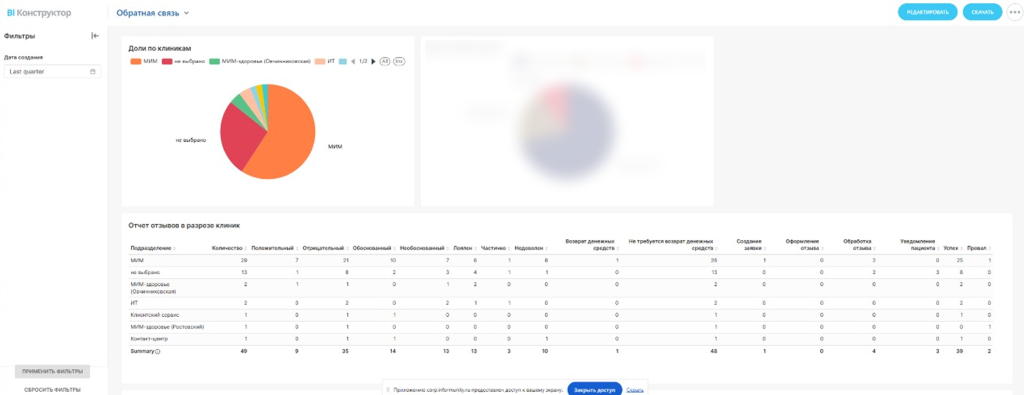Go to previous legend page arrow

click(x=353, y=61)
